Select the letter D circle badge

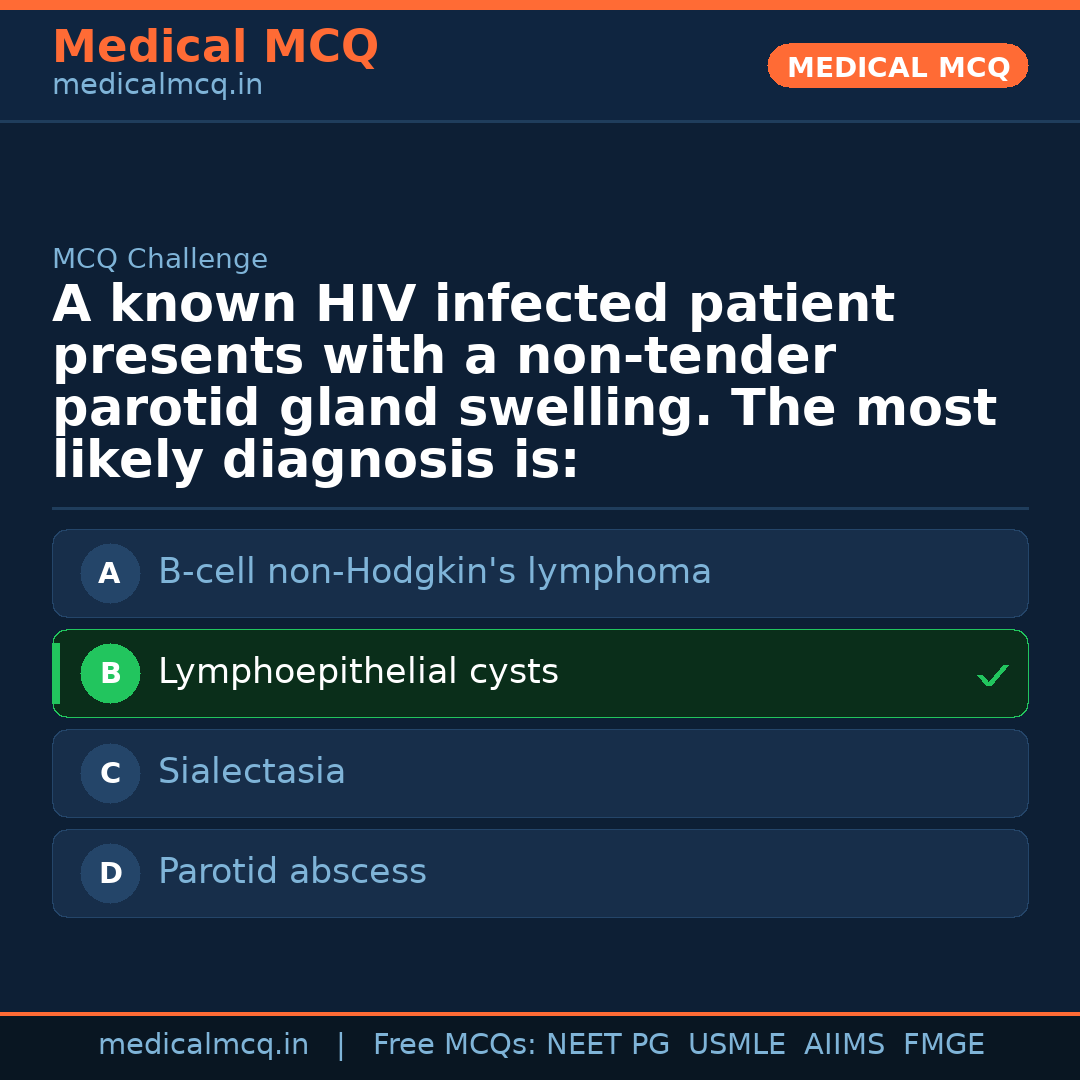click(110, 873)
